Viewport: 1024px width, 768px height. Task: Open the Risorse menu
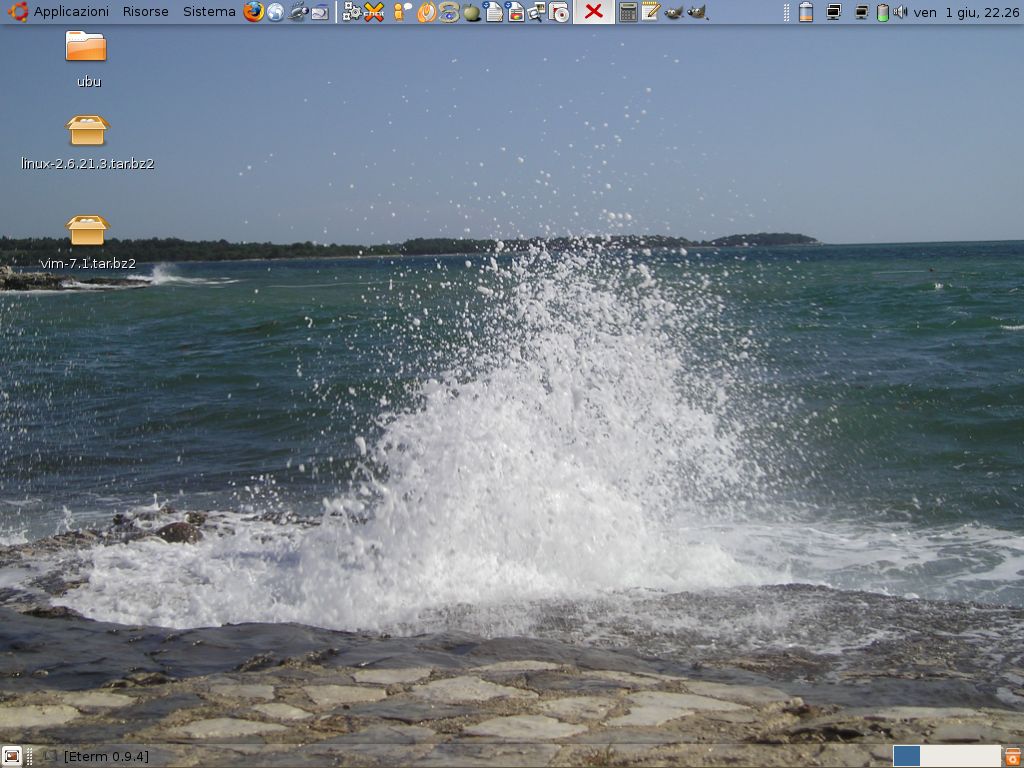point(145,12)
